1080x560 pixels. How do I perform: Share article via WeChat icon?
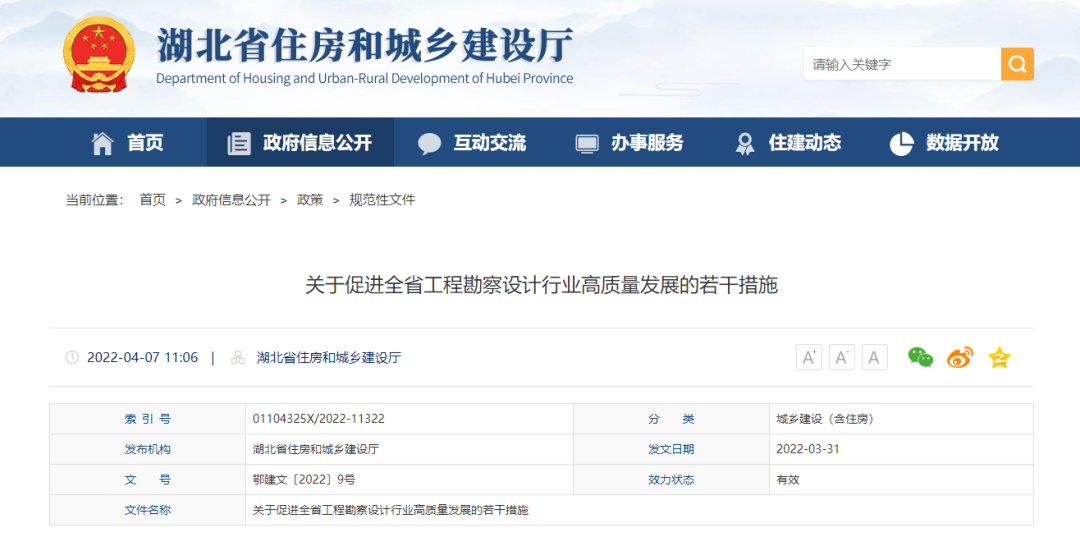pyautogui.click(x=920, y=357)
